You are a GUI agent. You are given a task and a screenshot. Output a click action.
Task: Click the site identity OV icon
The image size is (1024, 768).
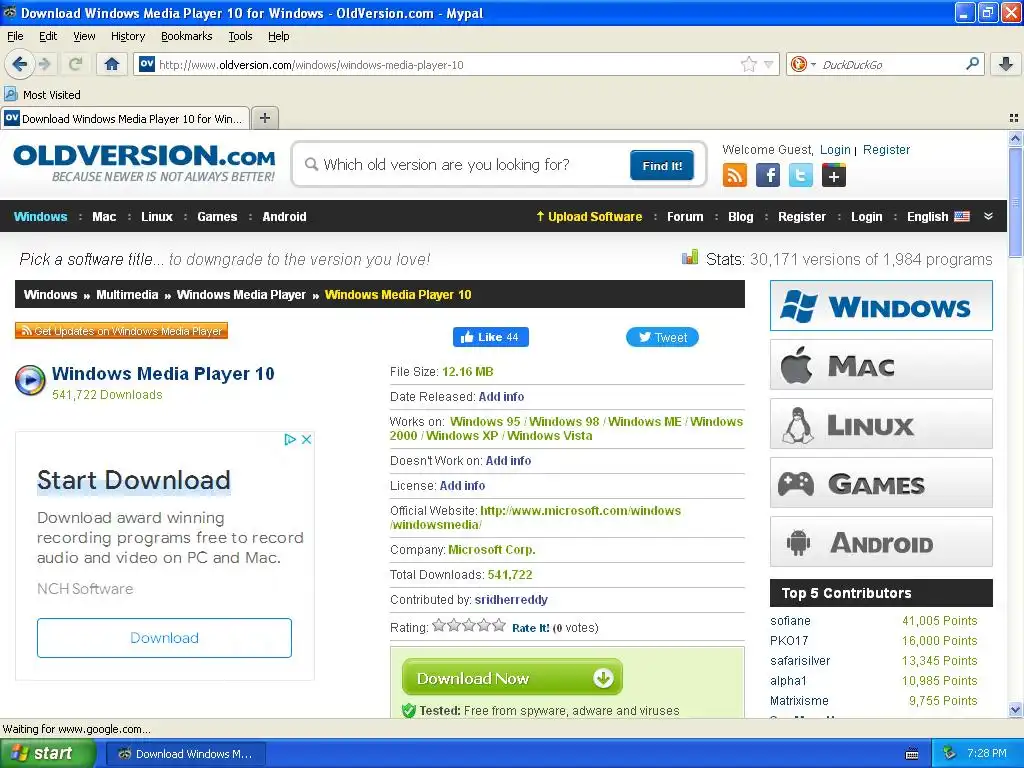click(x=147, y=64)
